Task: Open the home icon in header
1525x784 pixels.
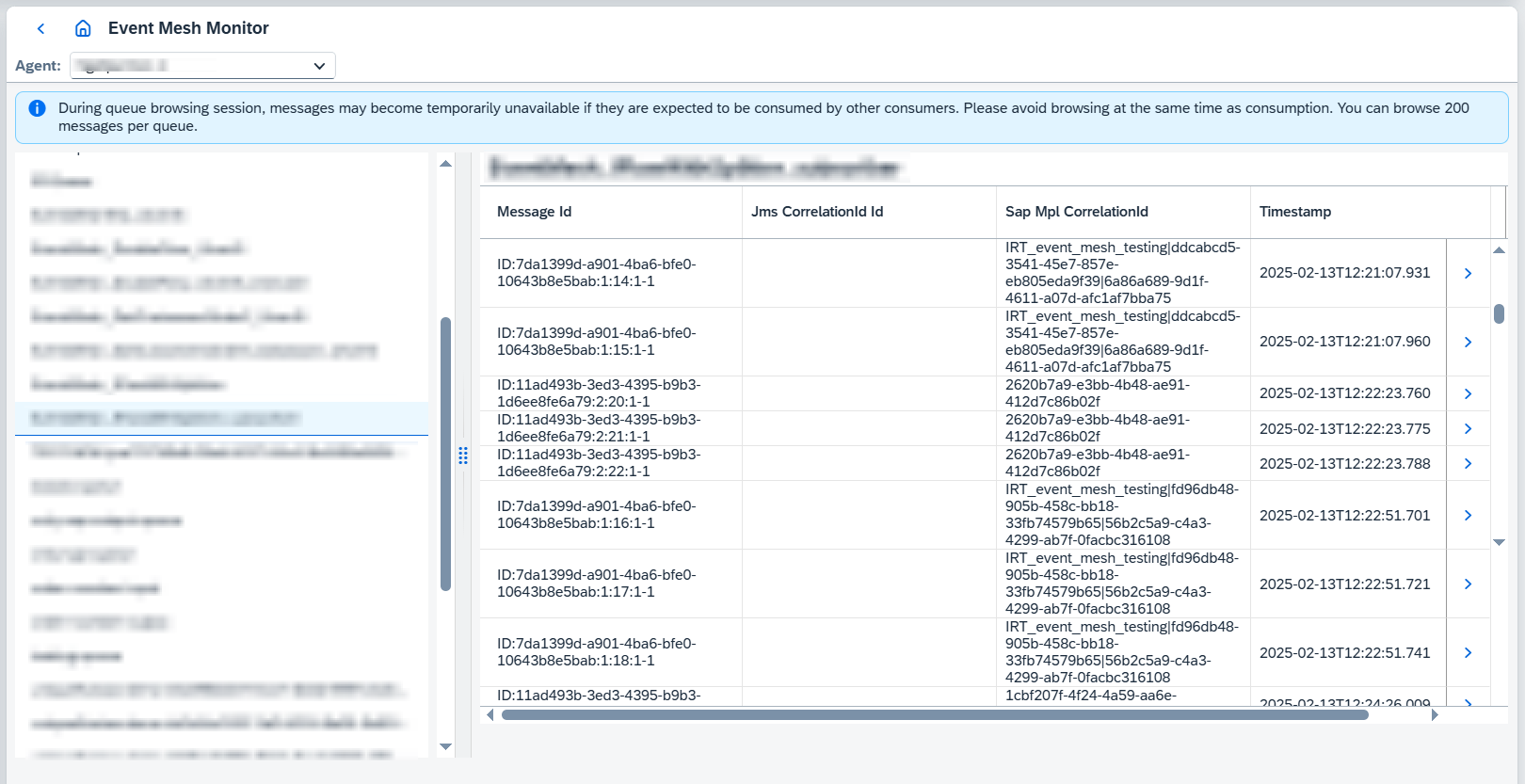Action: tap(83, 29)
